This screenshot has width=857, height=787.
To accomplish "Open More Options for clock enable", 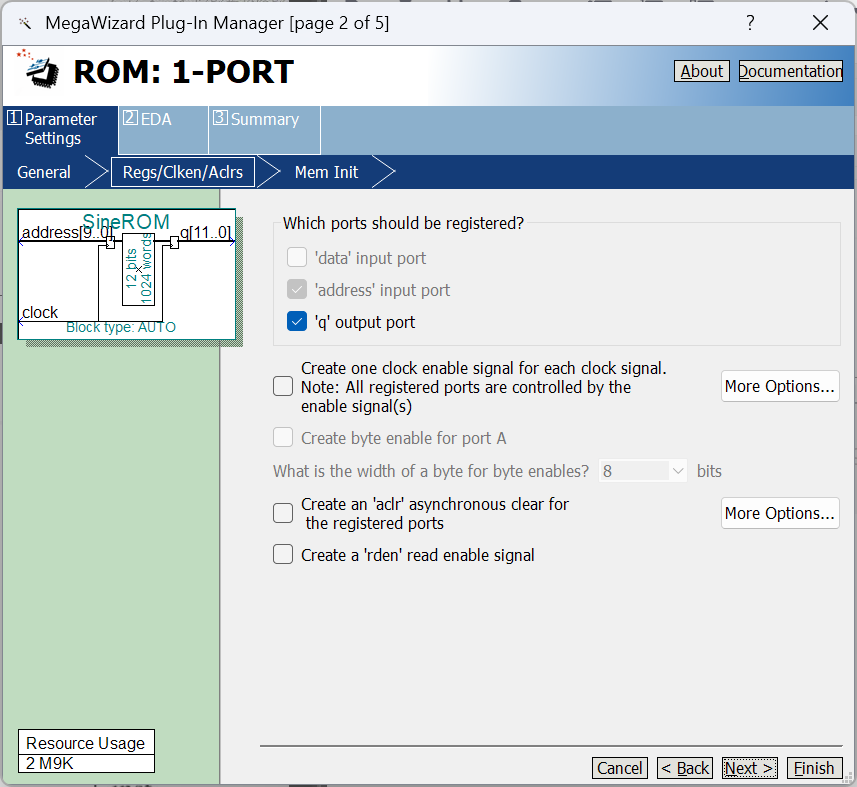I will tap(780, 386).
